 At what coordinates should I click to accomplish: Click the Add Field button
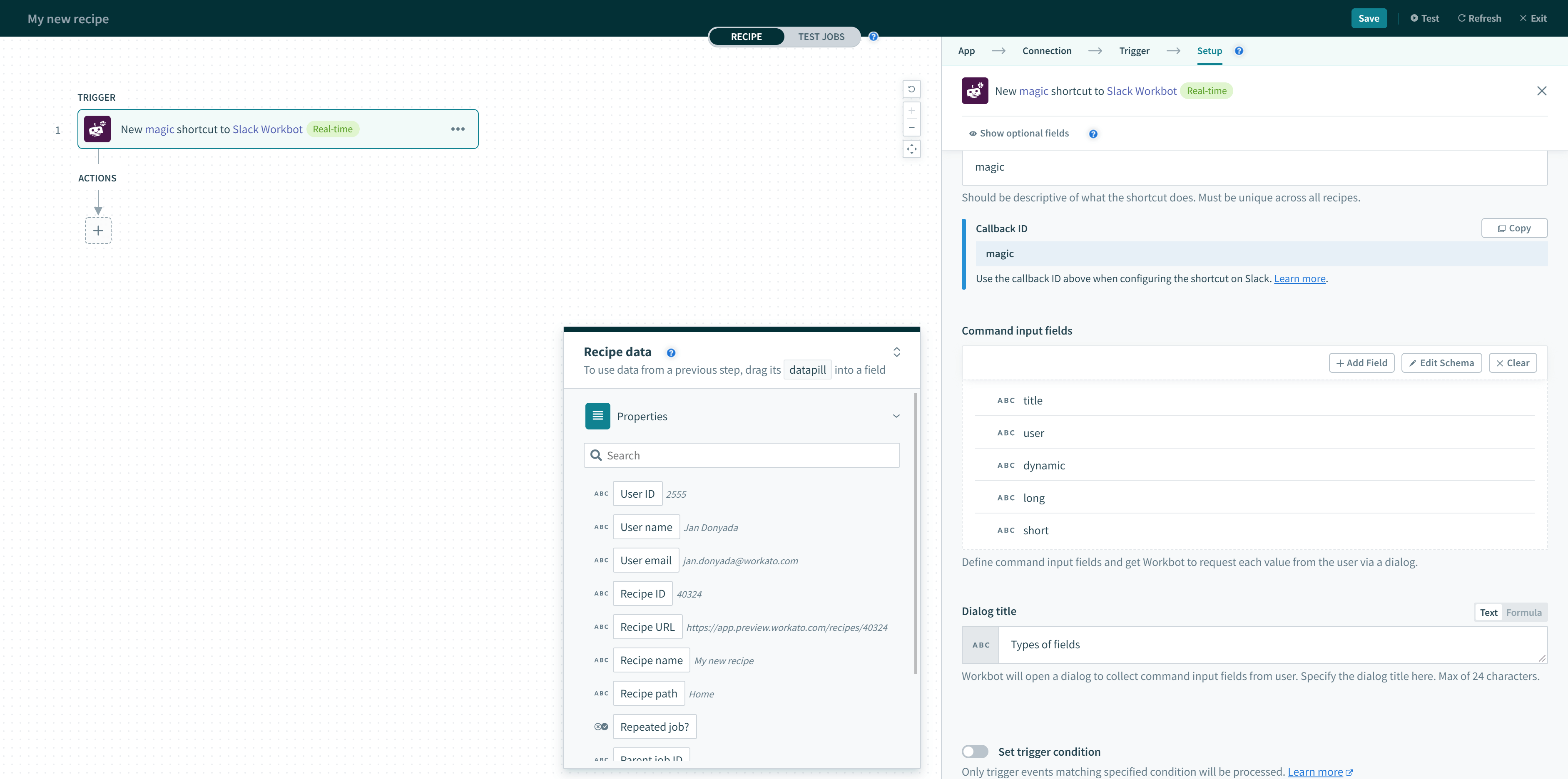1361,363
